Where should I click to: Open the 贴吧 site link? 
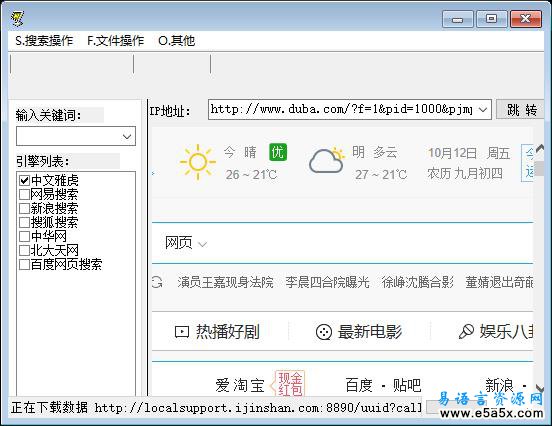[407, 385]
